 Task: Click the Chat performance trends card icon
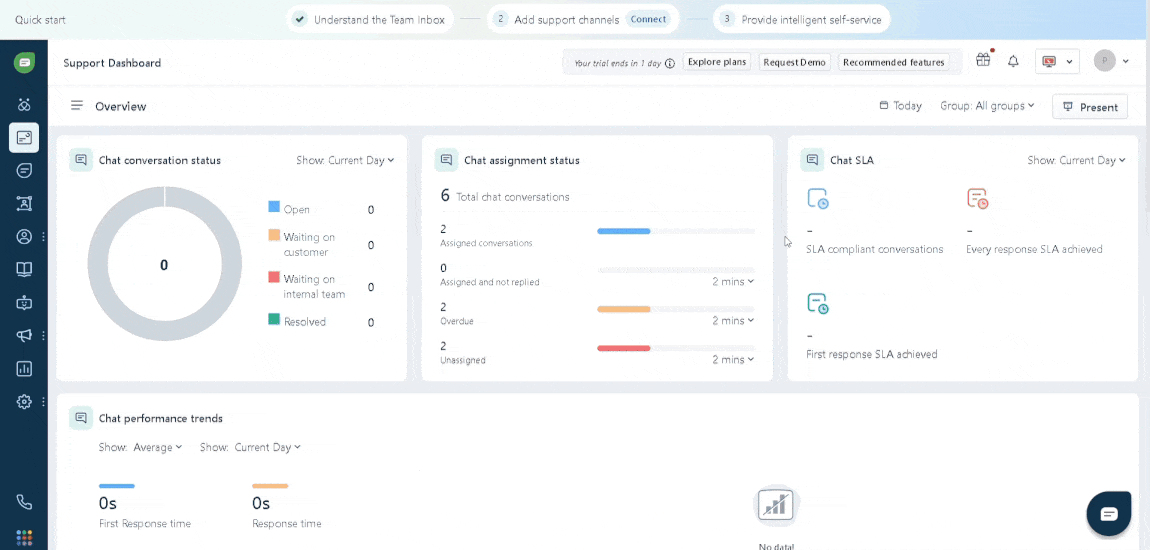pos(81,418)
